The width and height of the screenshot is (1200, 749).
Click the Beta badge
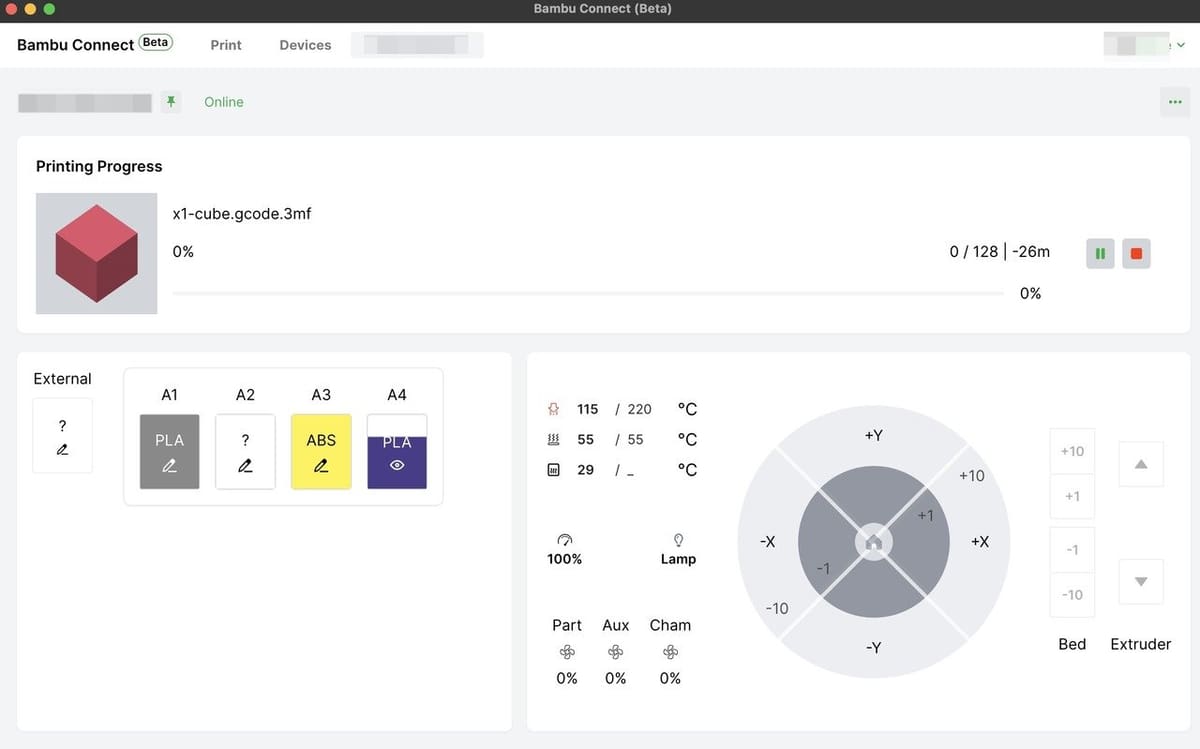click(x=156, y=42)
